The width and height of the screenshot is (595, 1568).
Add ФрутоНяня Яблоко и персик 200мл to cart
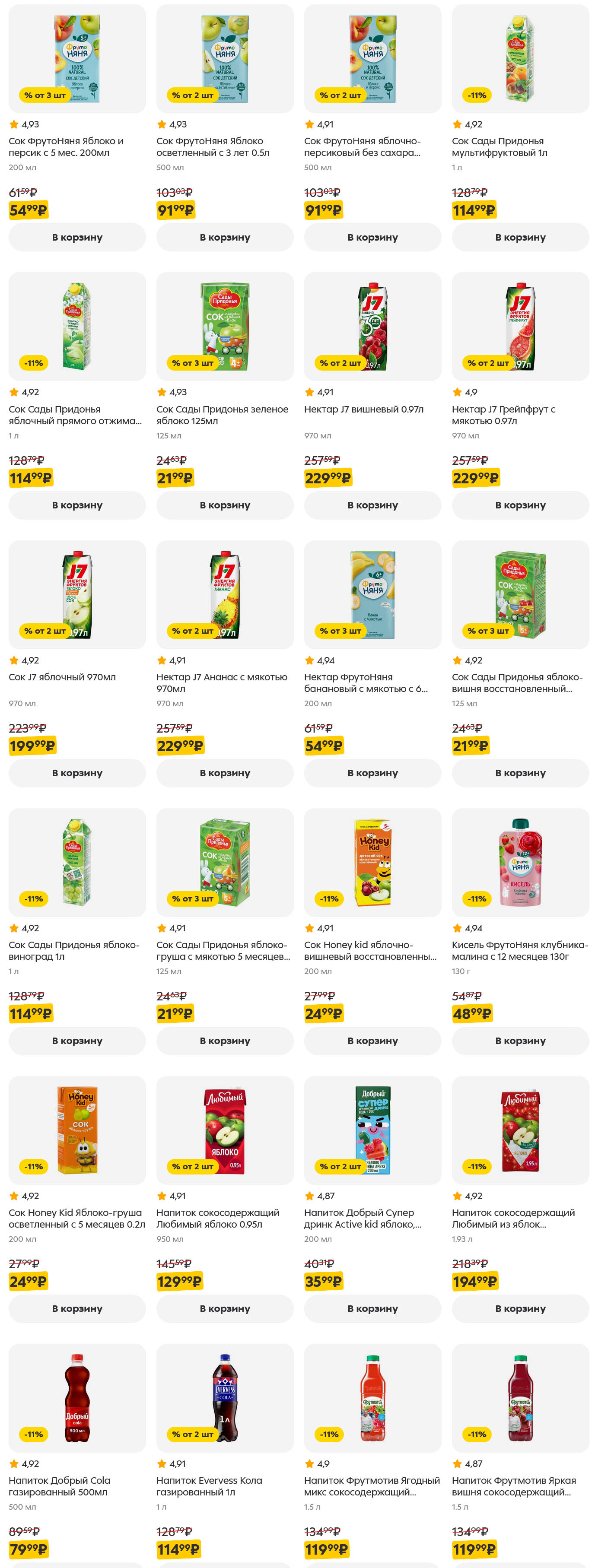tap(77, 238)
